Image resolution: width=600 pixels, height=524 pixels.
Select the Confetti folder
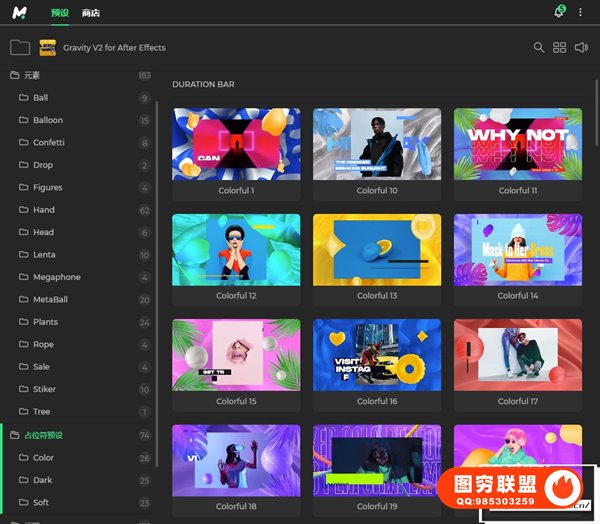point(49,142)
